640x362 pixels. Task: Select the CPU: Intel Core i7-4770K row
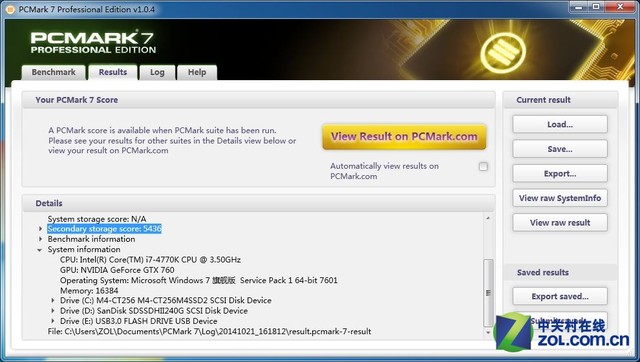point(150,260)
